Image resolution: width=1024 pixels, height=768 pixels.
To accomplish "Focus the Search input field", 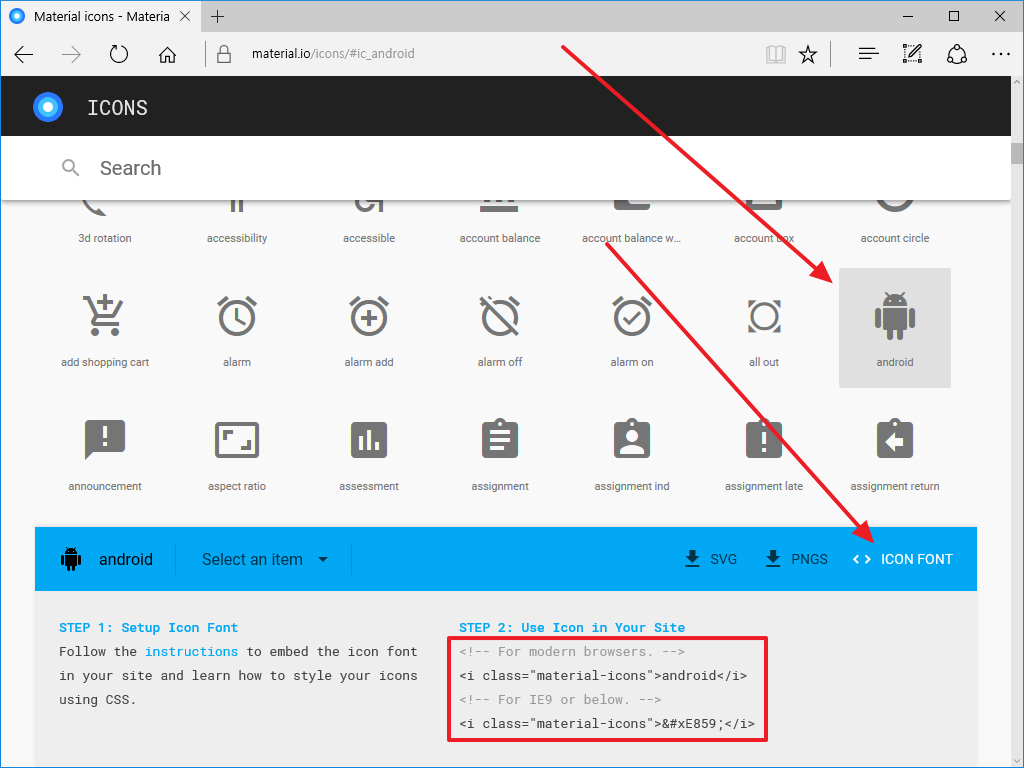I will pos(506,168).
